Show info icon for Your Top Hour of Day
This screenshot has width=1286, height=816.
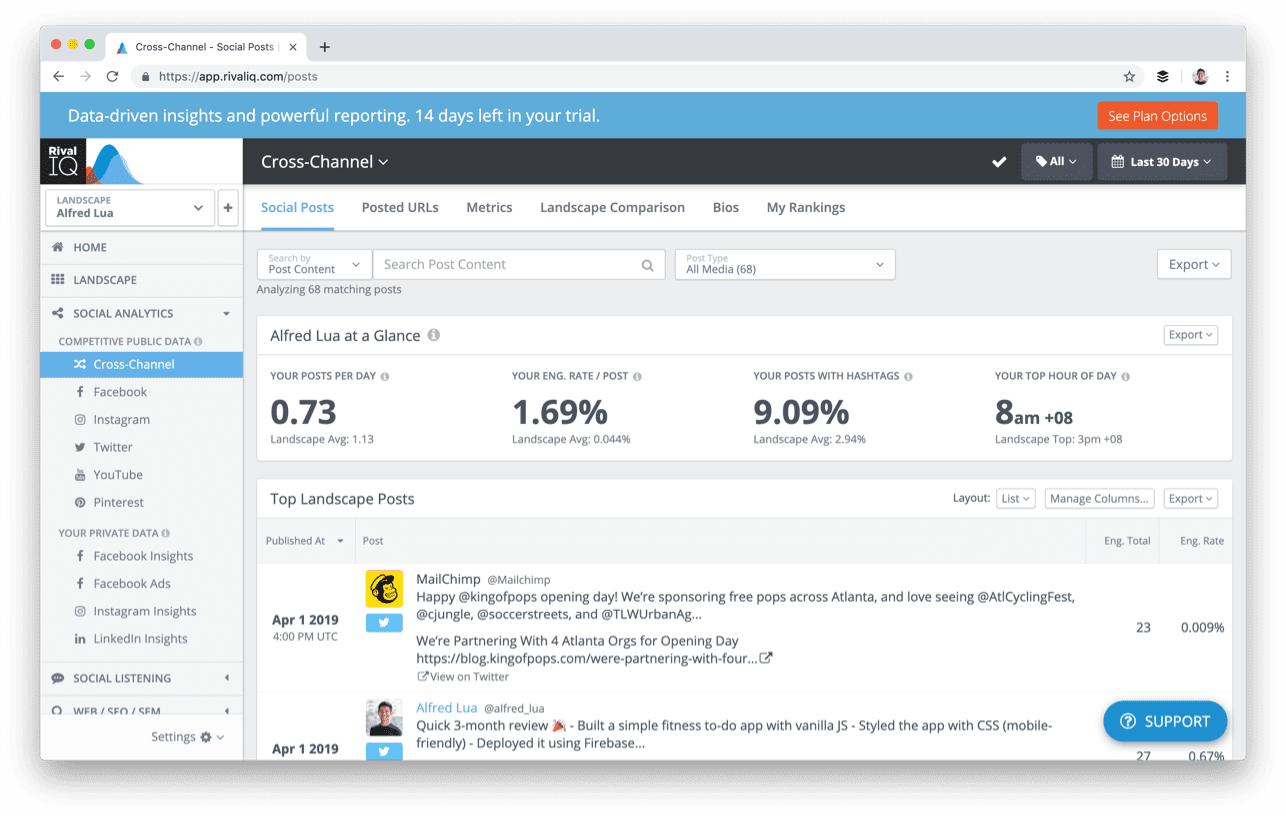pyautogui.click(x=1125, y=377)
